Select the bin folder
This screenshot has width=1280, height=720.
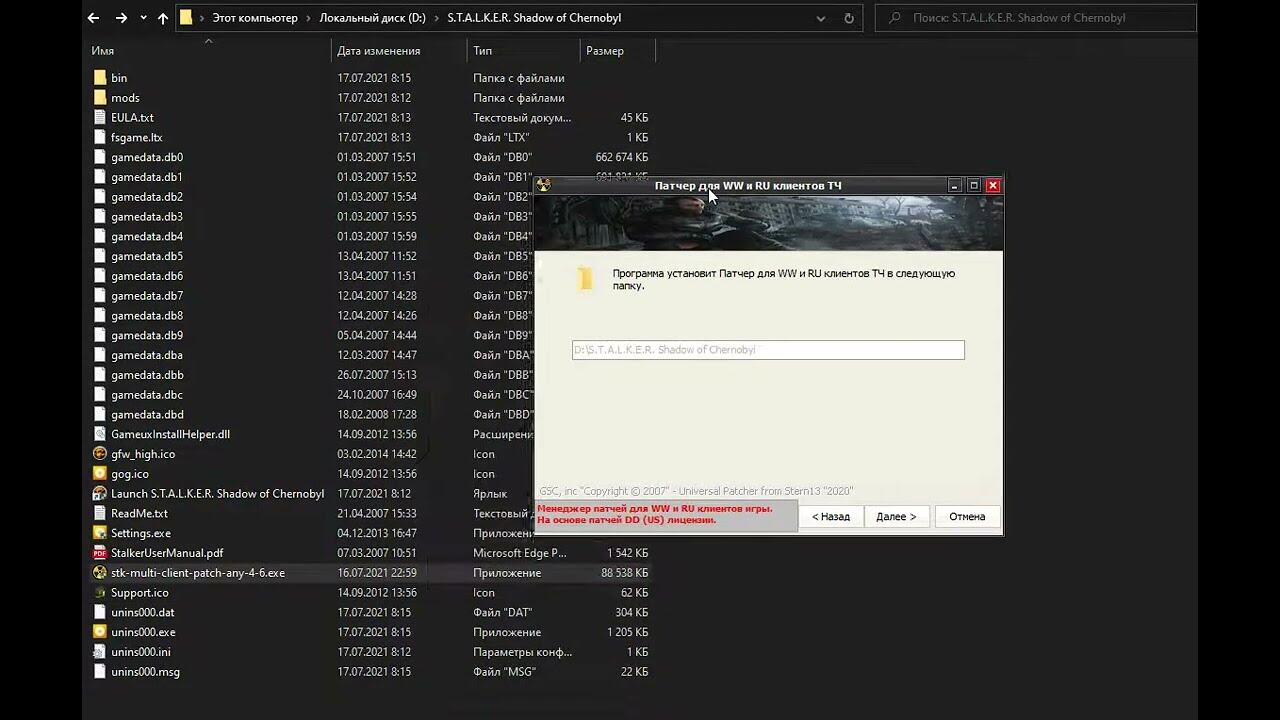click(119, 78)
